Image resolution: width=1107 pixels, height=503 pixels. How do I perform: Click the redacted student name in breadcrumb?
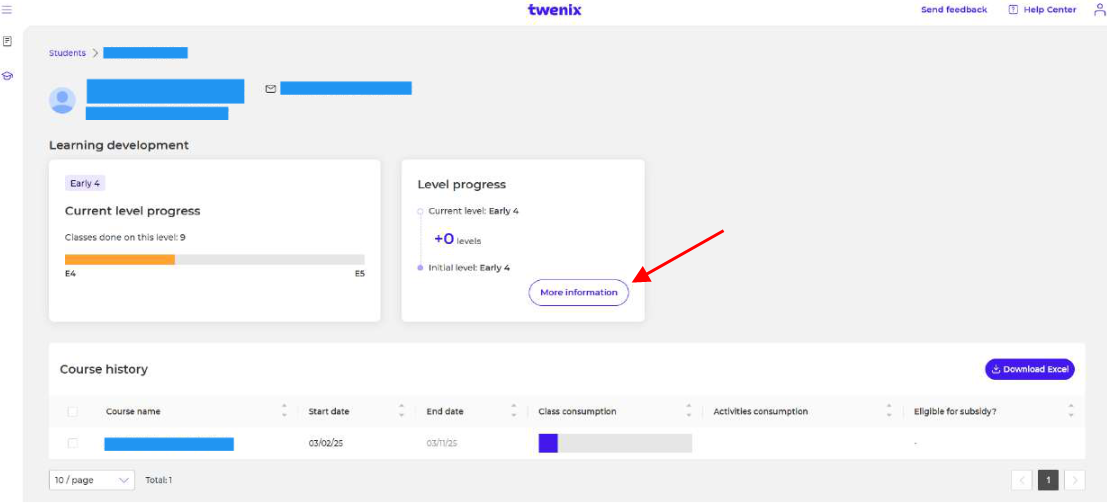[145, 53]
